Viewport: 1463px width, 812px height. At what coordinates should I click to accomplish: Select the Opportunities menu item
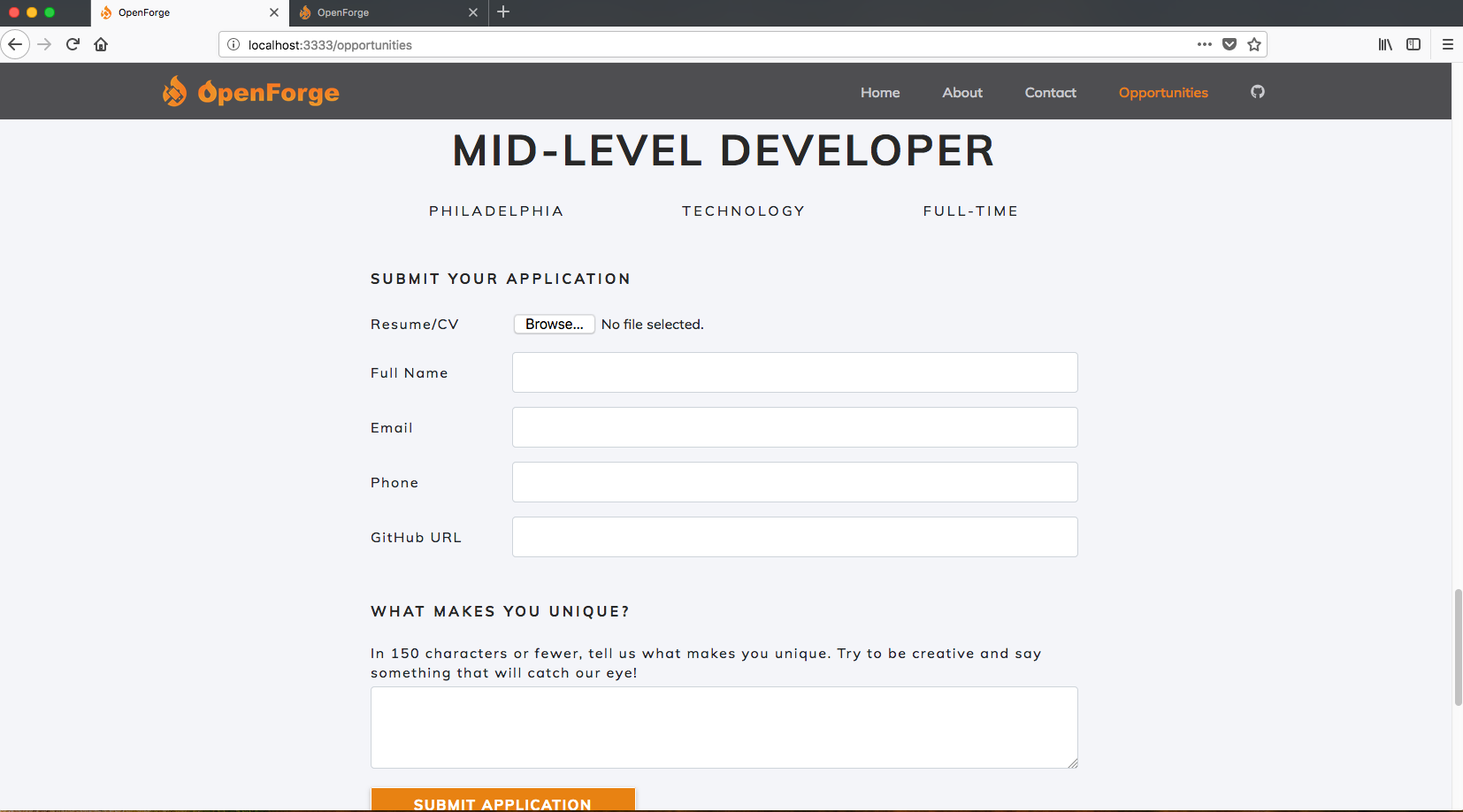1162,92
